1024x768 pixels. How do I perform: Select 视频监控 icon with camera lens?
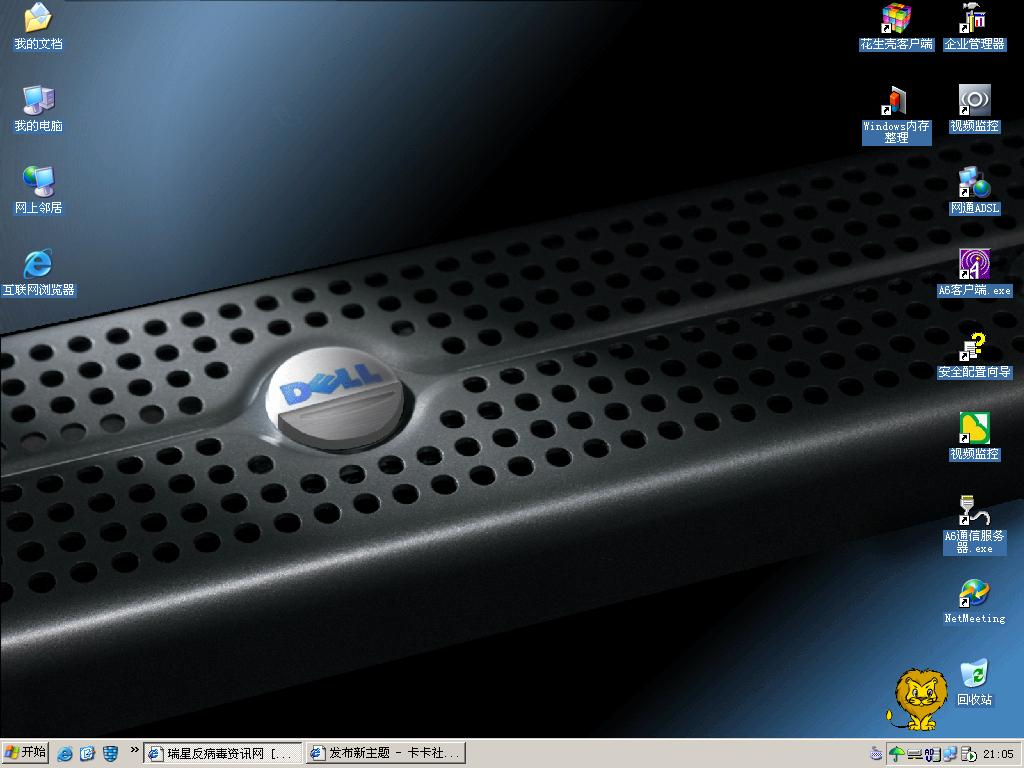(x=974, y=109)
